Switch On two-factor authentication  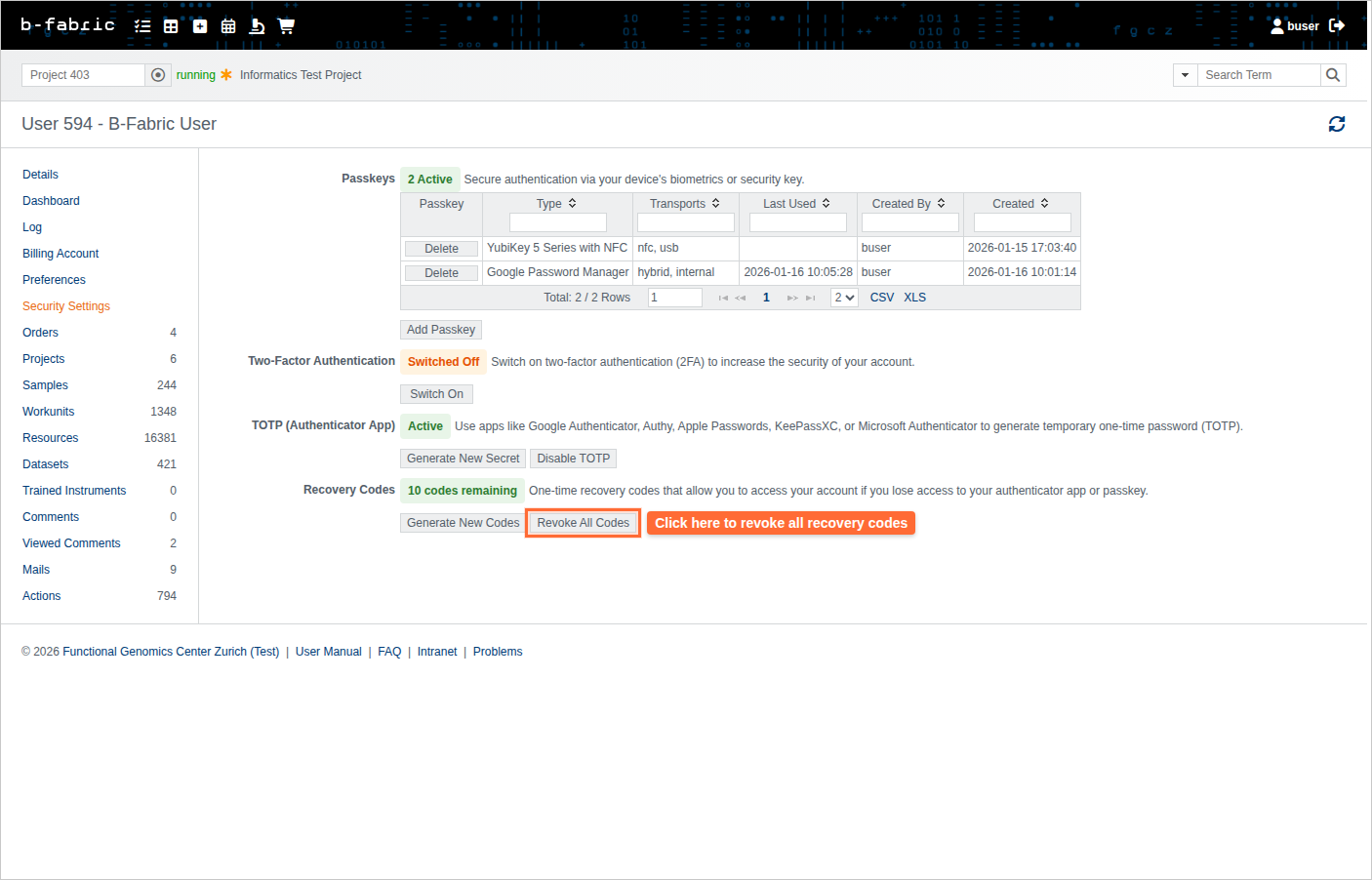436,394
